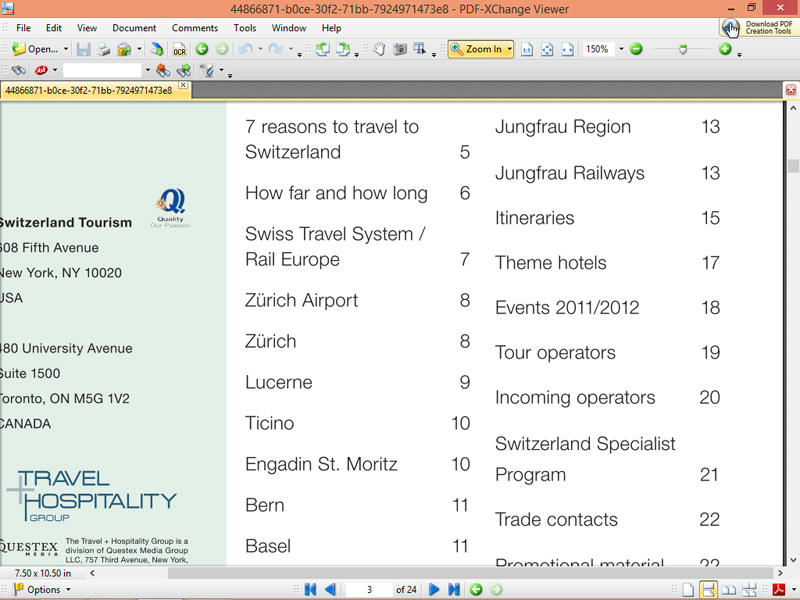Enable Single Page layout
Viewport: 800px width, 600px height.
[688, 590]
